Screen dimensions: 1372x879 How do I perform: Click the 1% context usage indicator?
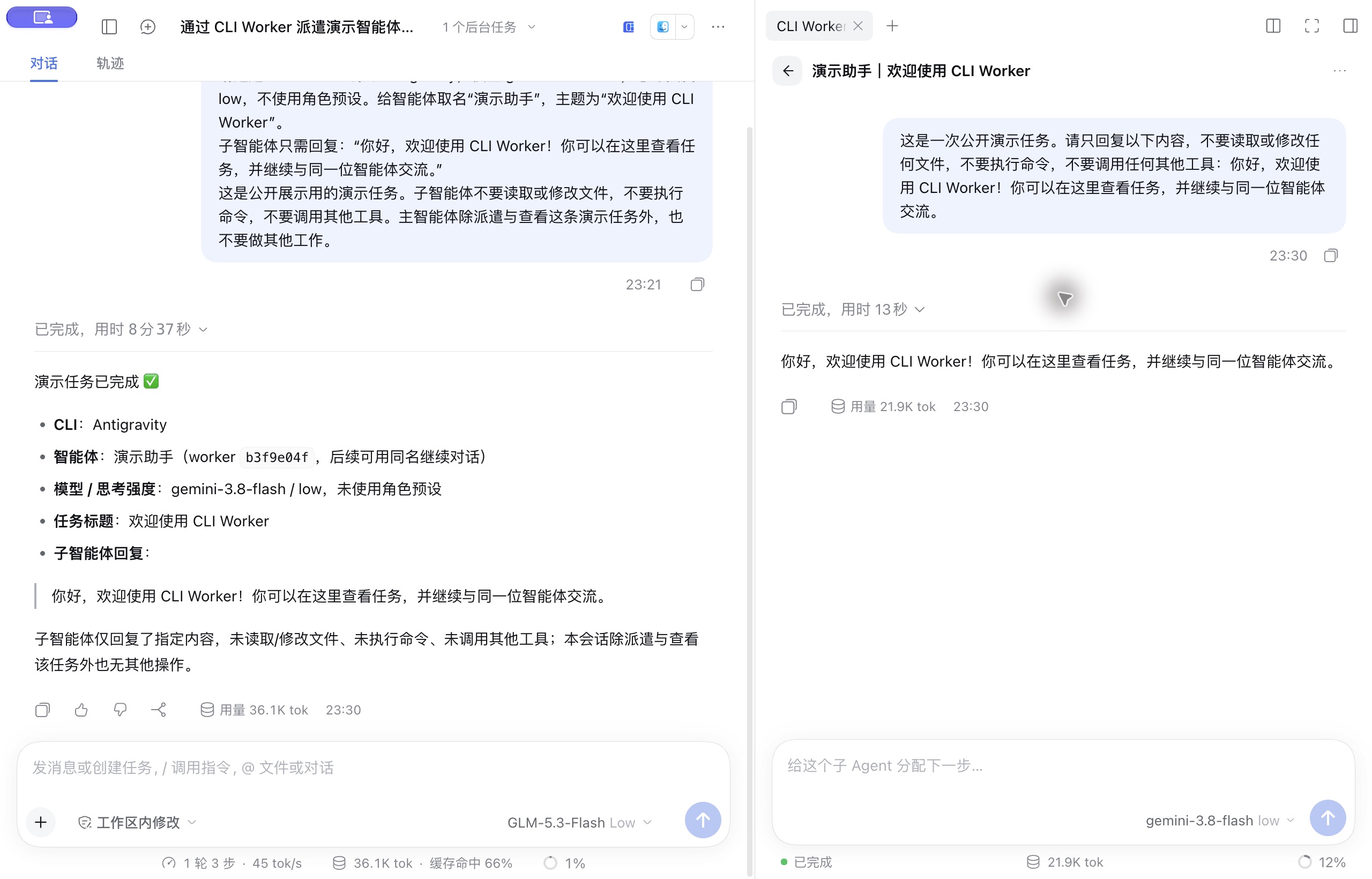coord(564,863)
